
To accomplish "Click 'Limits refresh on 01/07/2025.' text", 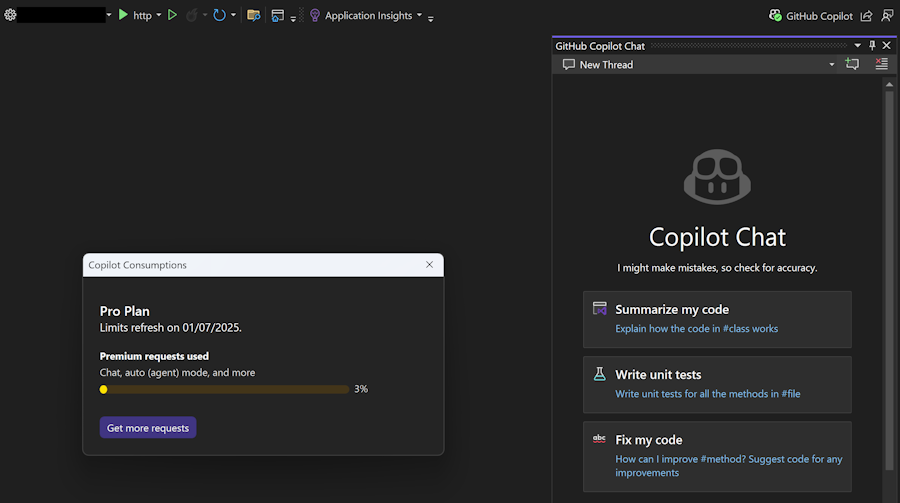I will tap(170, 328).
